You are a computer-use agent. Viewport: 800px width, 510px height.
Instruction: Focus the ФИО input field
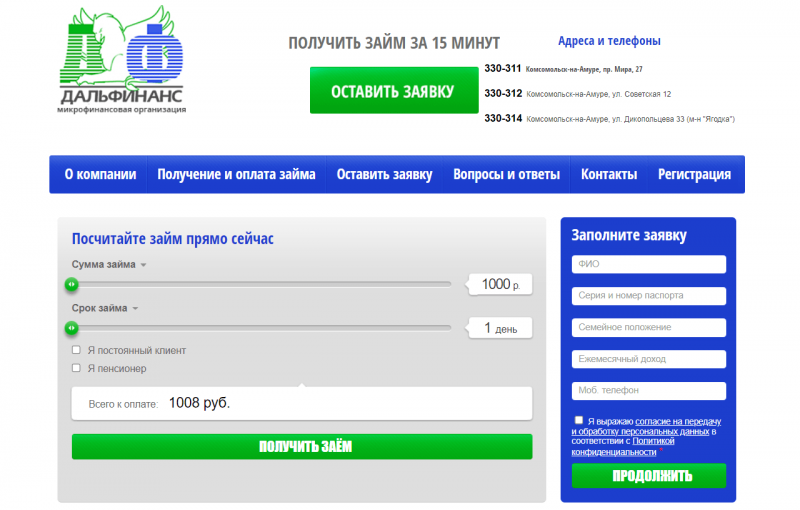[648, 264]
